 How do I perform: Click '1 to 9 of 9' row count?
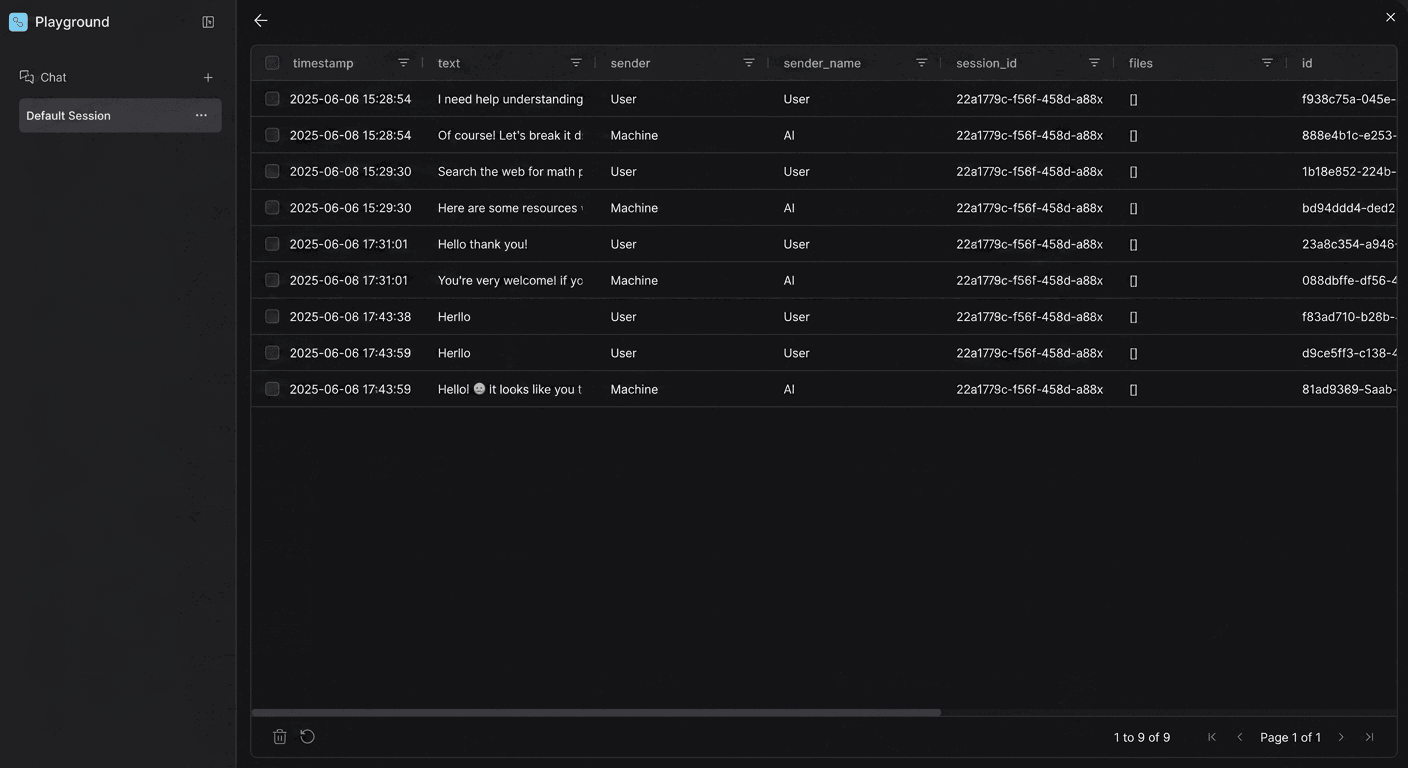pyautogui.click(x=1142, y=737)
